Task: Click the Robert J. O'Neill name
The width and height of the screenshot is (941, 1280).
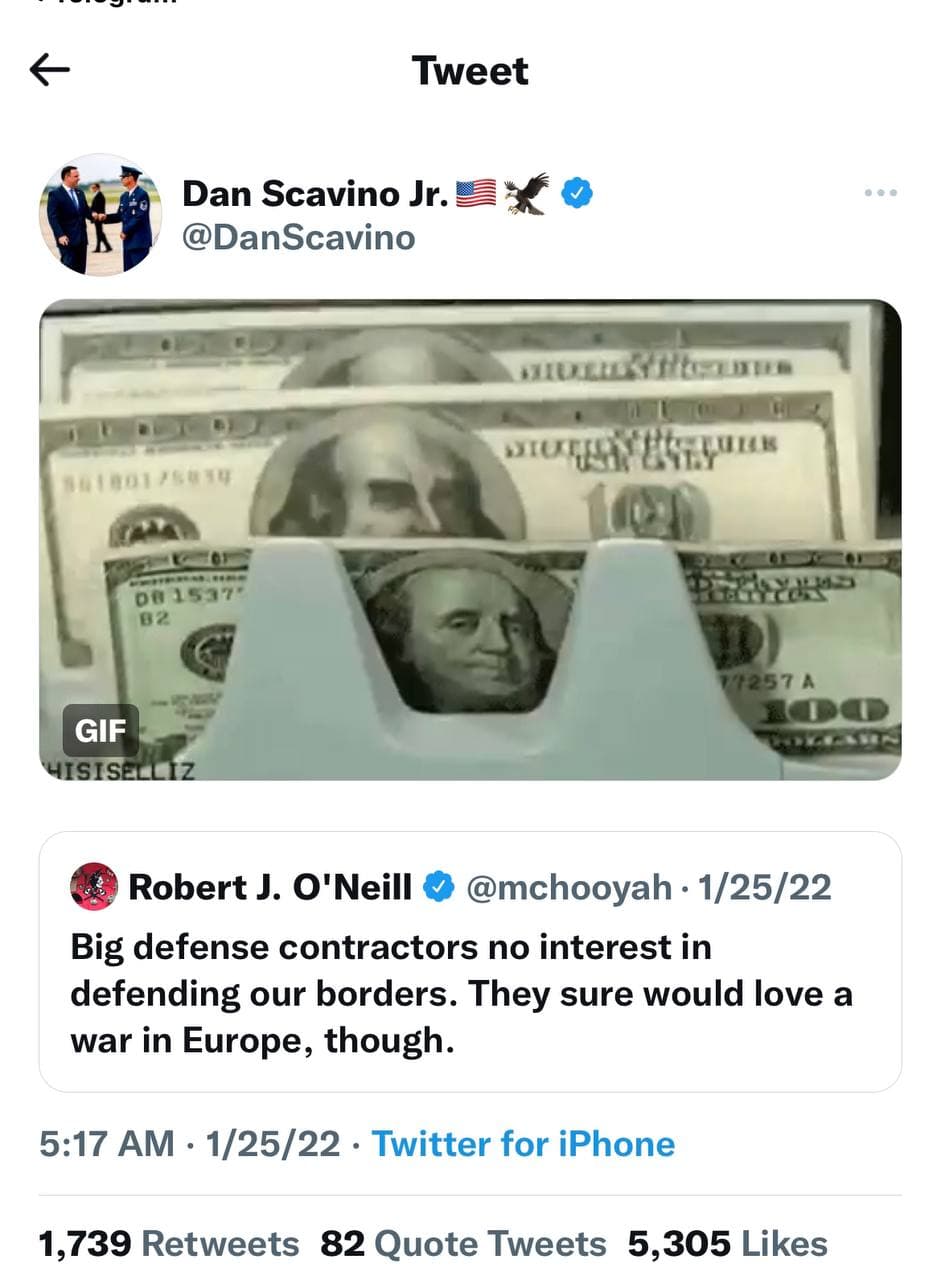Action: tap(270, 887)
